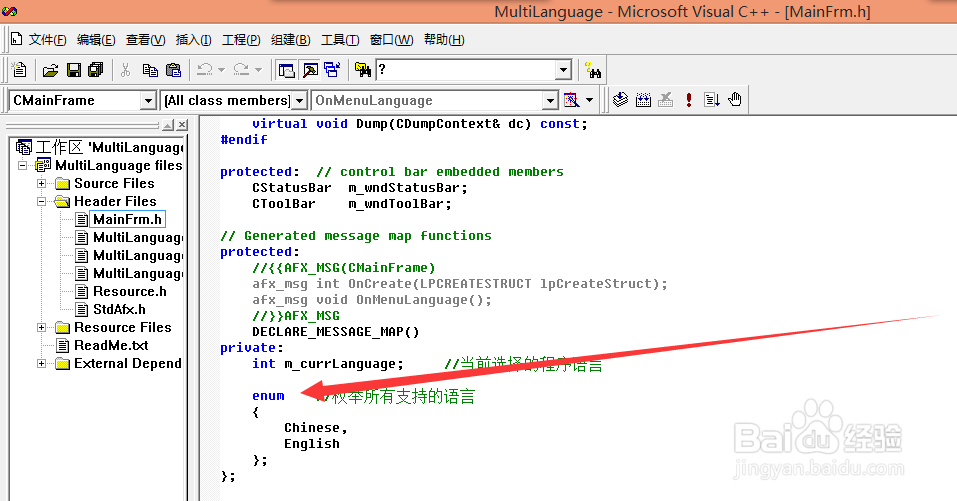Image resolution: width=957 pixels, height=501 pixels.
Task: Click the enum keyword in the code
Action: click(x=268, y=396)
